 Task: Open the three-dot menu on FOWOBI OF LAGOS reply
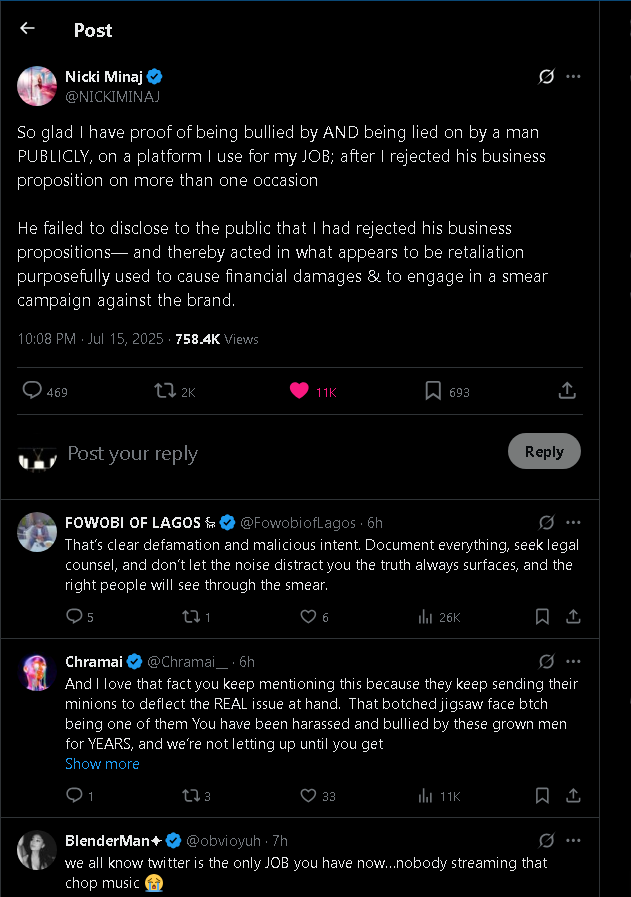(x=573, y=522)
